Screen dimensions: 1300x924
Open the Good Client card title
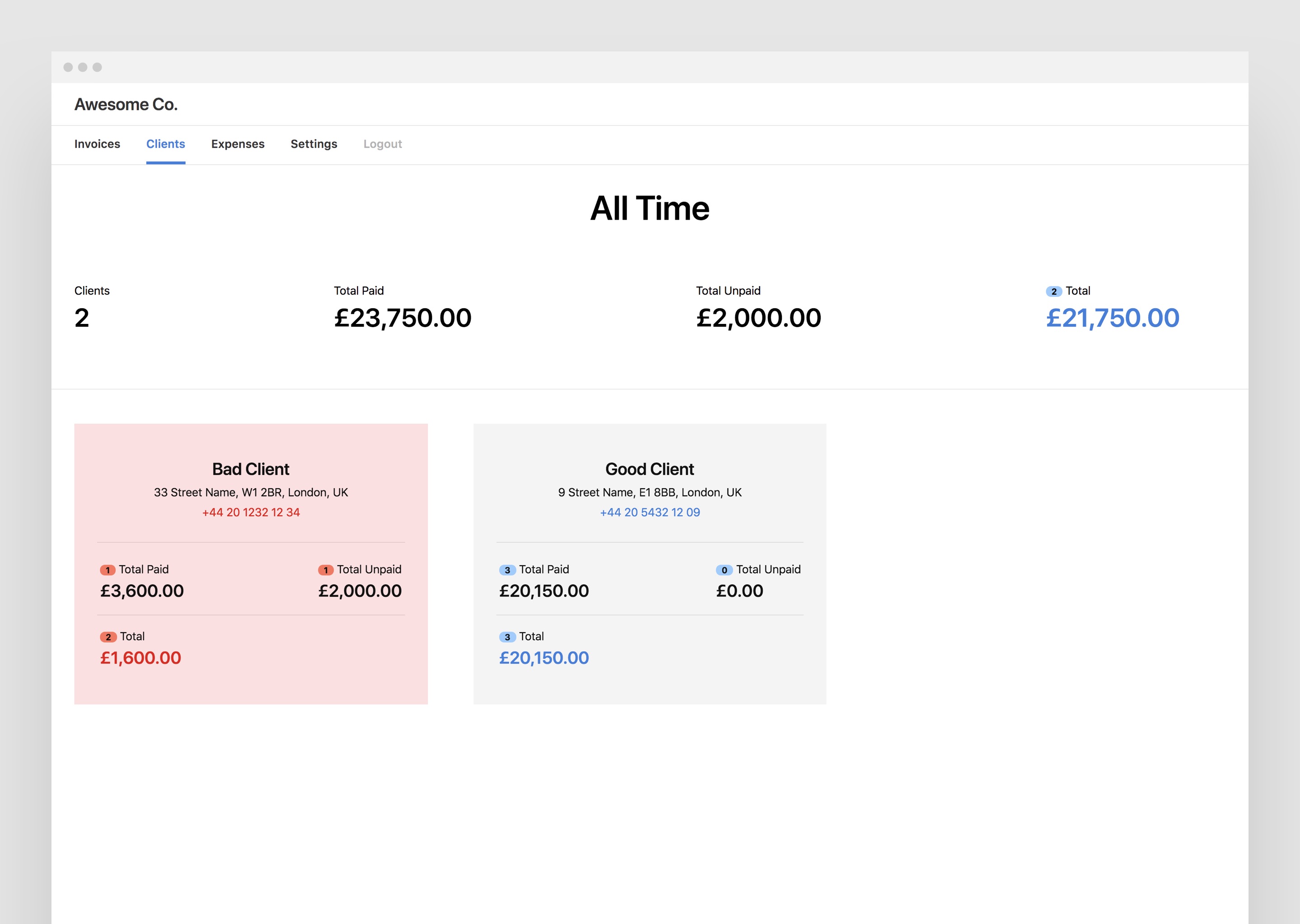pos(650,469)
